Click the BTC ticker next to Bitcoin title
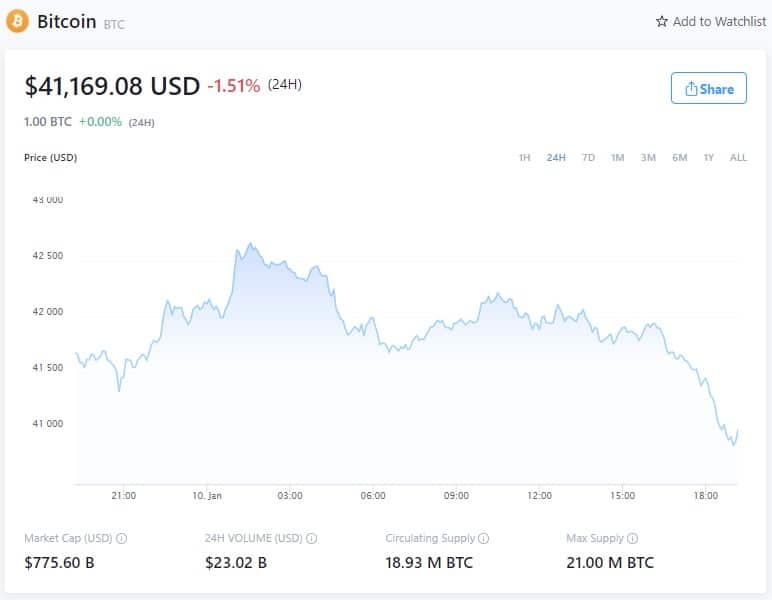This screenshot has width=772, height=600. pyautogui.click(x=114, y=24)
